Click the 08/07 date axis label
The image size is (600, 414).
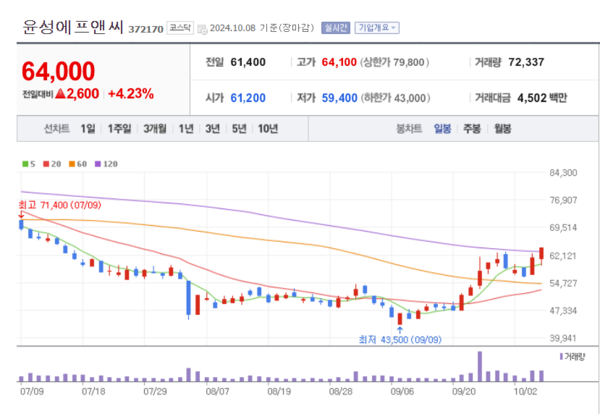[217, 392]
